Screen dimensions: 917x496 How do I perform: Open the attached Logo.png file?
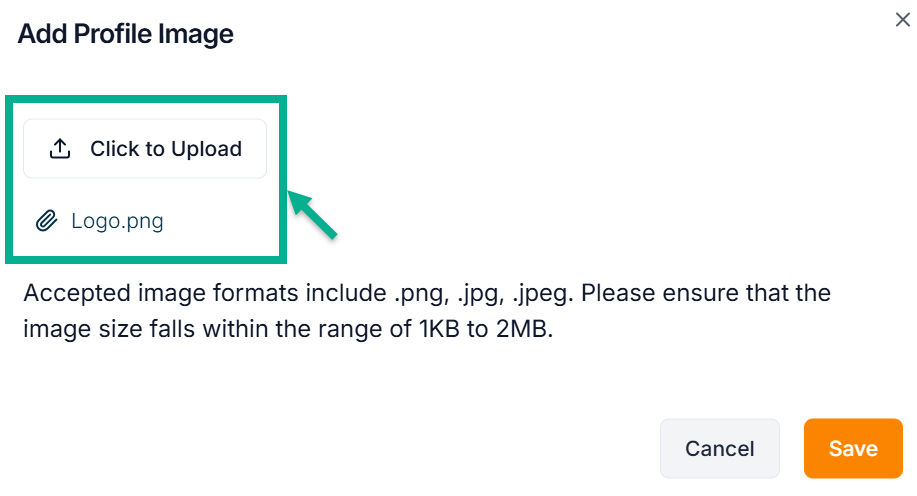click(x=116, y=221)
